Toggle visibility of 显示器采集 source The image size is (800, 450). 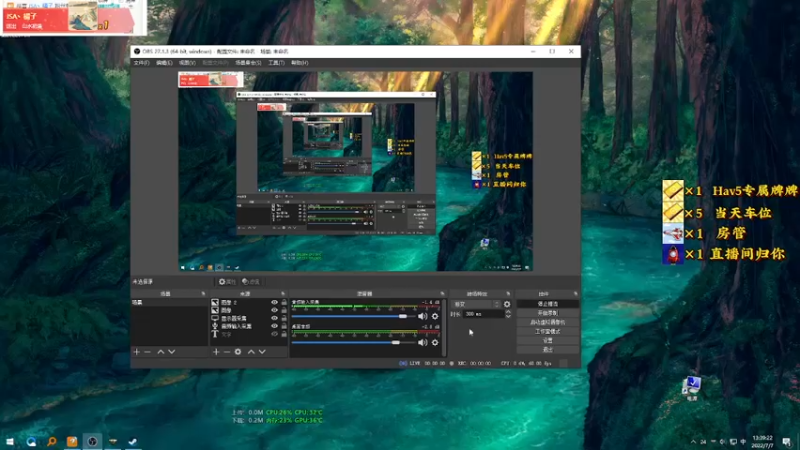(x=274, y=318)
